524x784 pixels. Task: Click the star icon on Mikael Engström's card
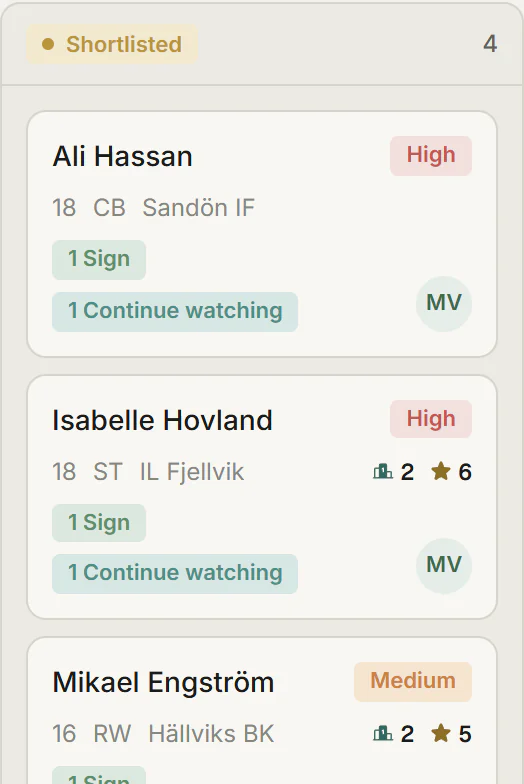[x=440, y=733]
